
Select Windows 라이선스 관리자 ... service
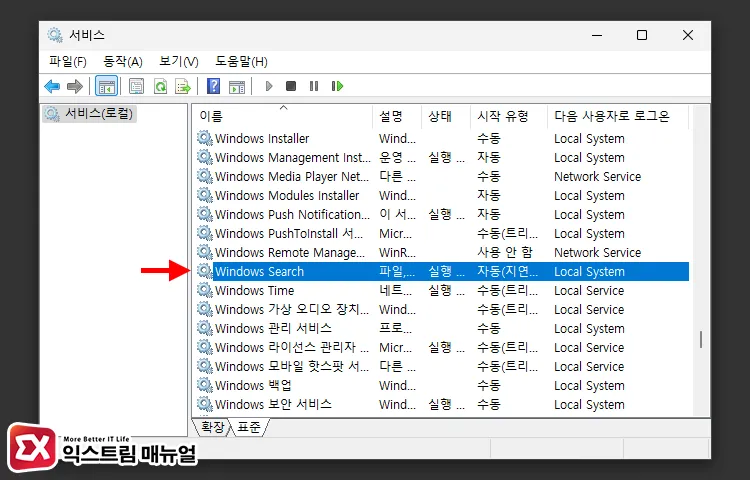click(442, 347)
